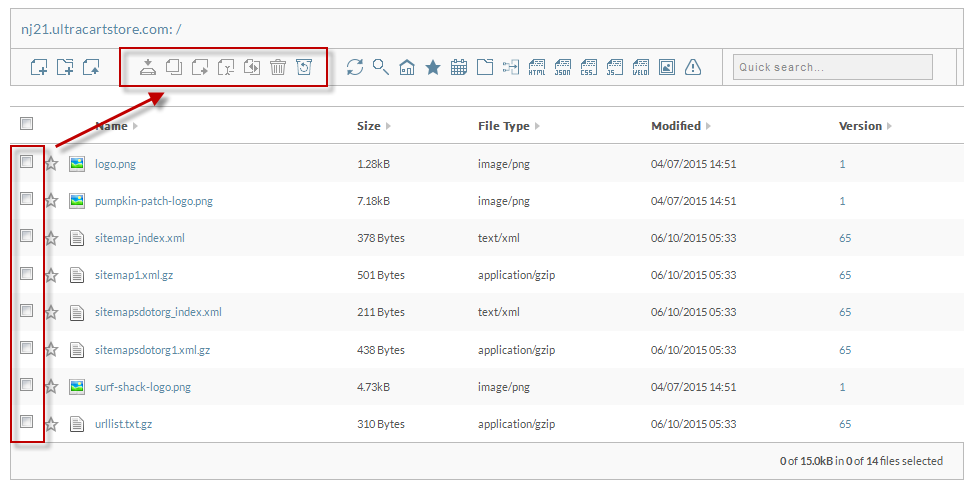The height and width of the screenshot is (488, 971).
Task: Click version 1 of logo.png
Action: (x=842, y=164)
